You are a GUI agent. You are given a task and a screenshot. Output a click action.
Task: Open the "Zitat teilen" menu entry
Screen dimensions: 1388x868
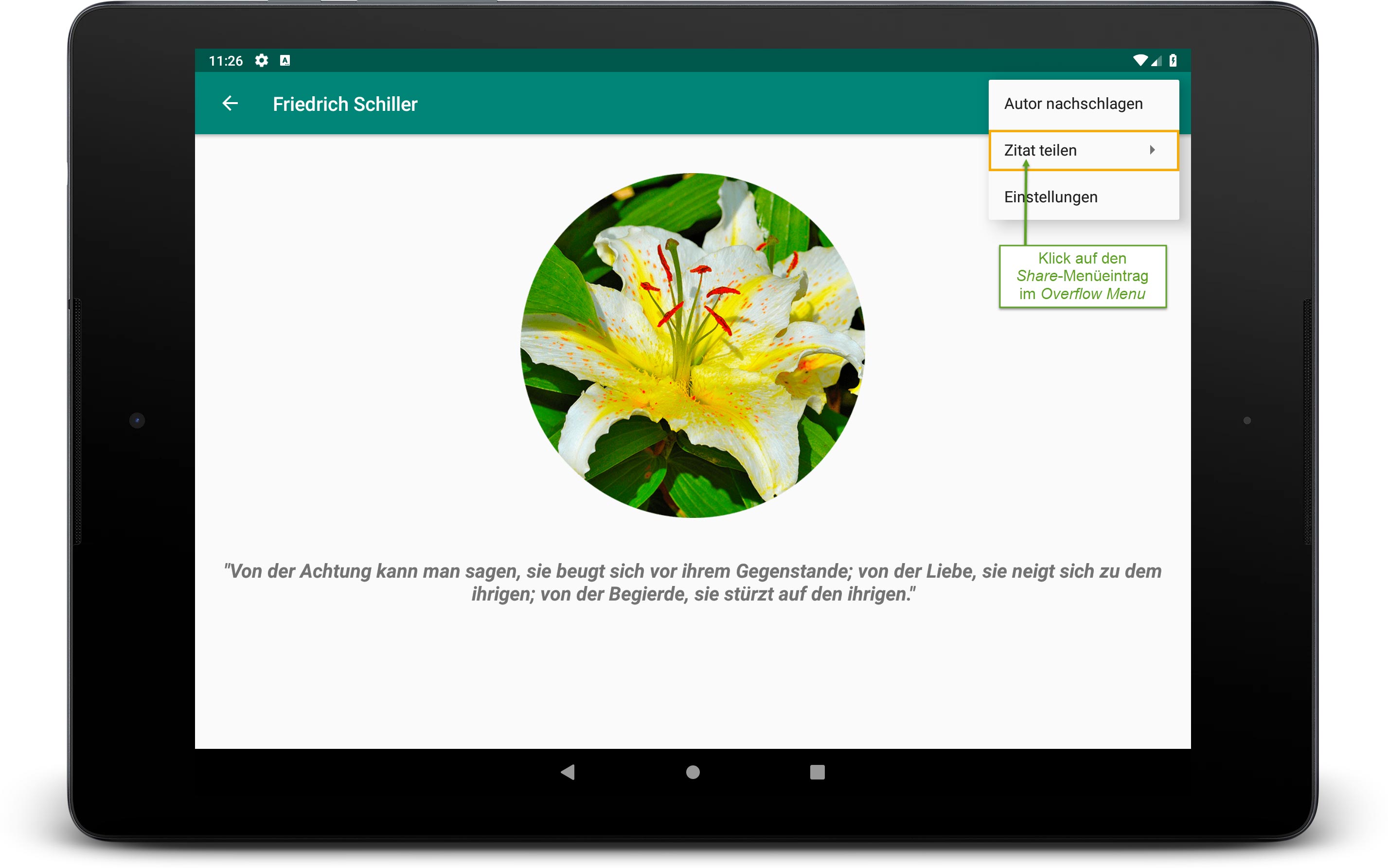(1083, 150)
